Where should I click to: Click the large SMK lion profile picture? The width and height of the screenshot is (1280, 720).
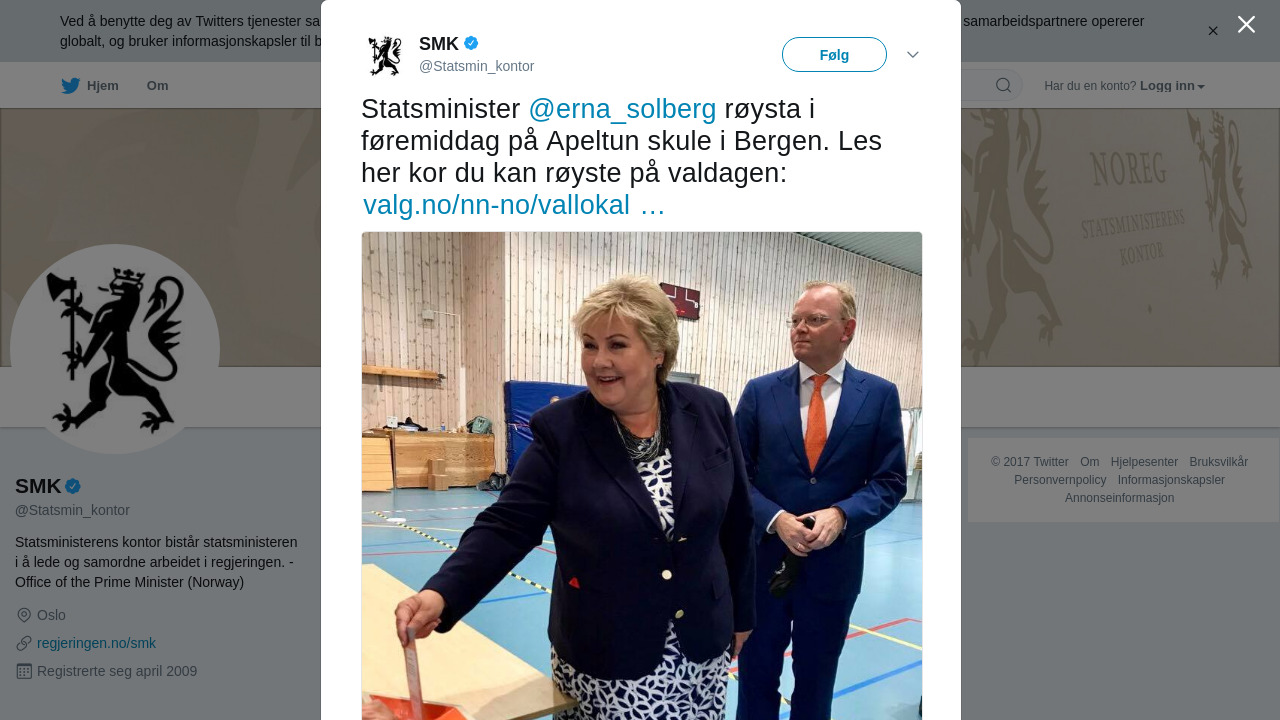115,349
